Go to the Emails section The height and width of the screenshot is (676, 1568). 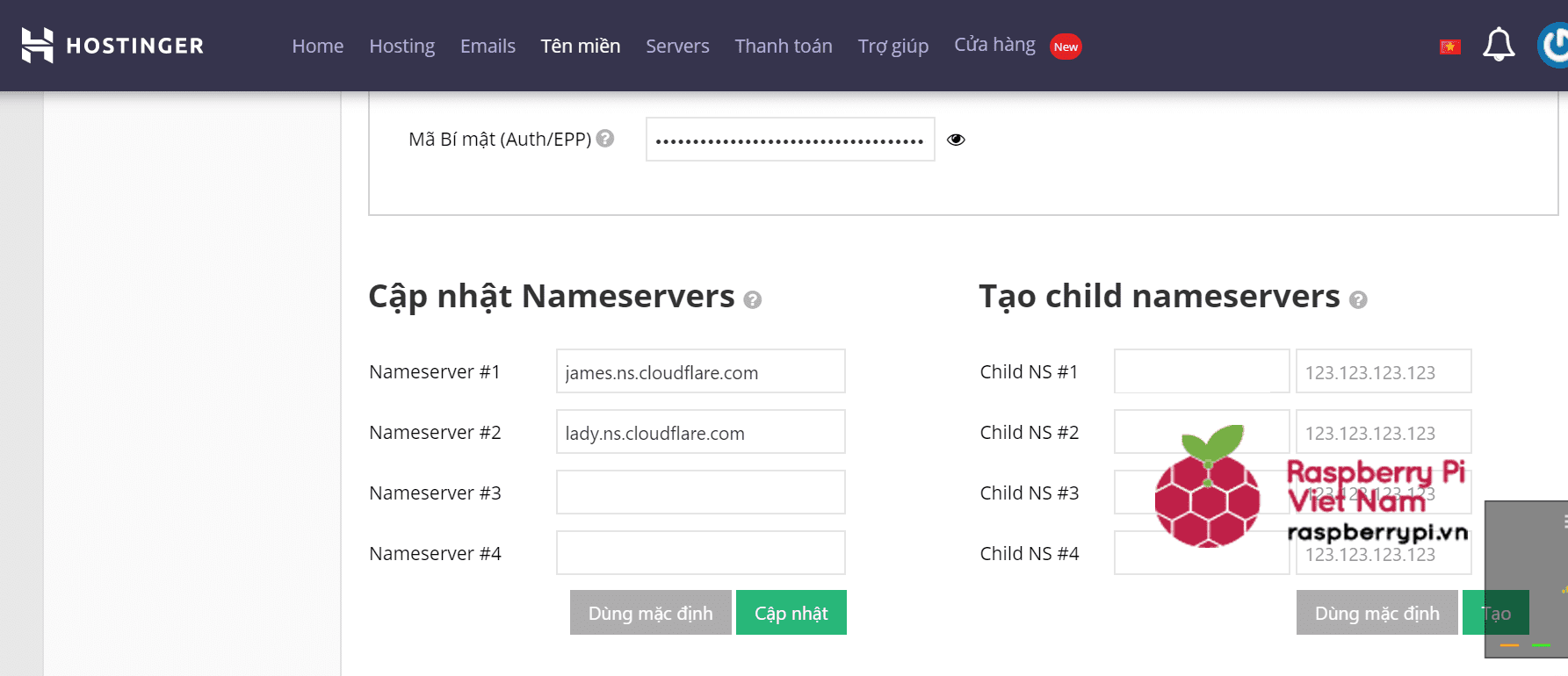(488, 46)
